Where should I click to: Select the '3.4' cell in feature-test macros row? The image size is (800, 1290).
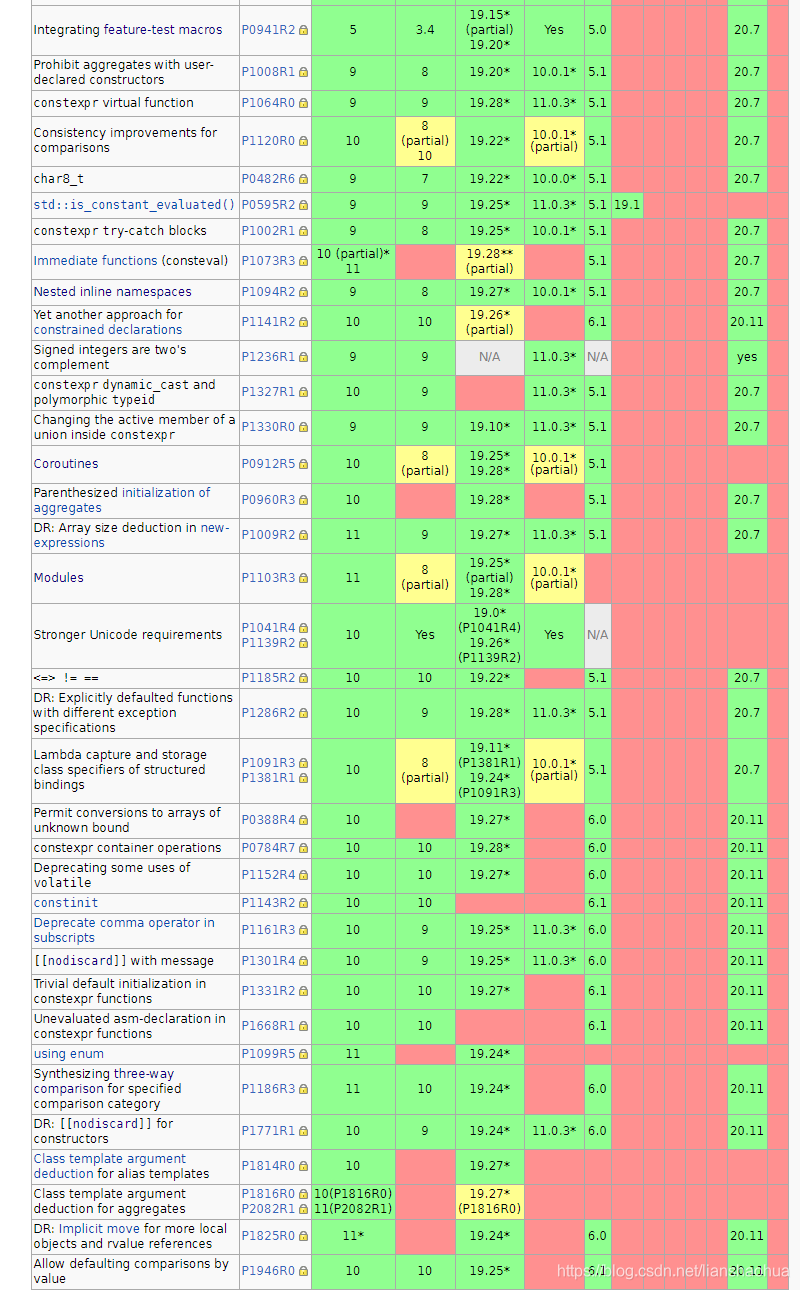(425, 30)
